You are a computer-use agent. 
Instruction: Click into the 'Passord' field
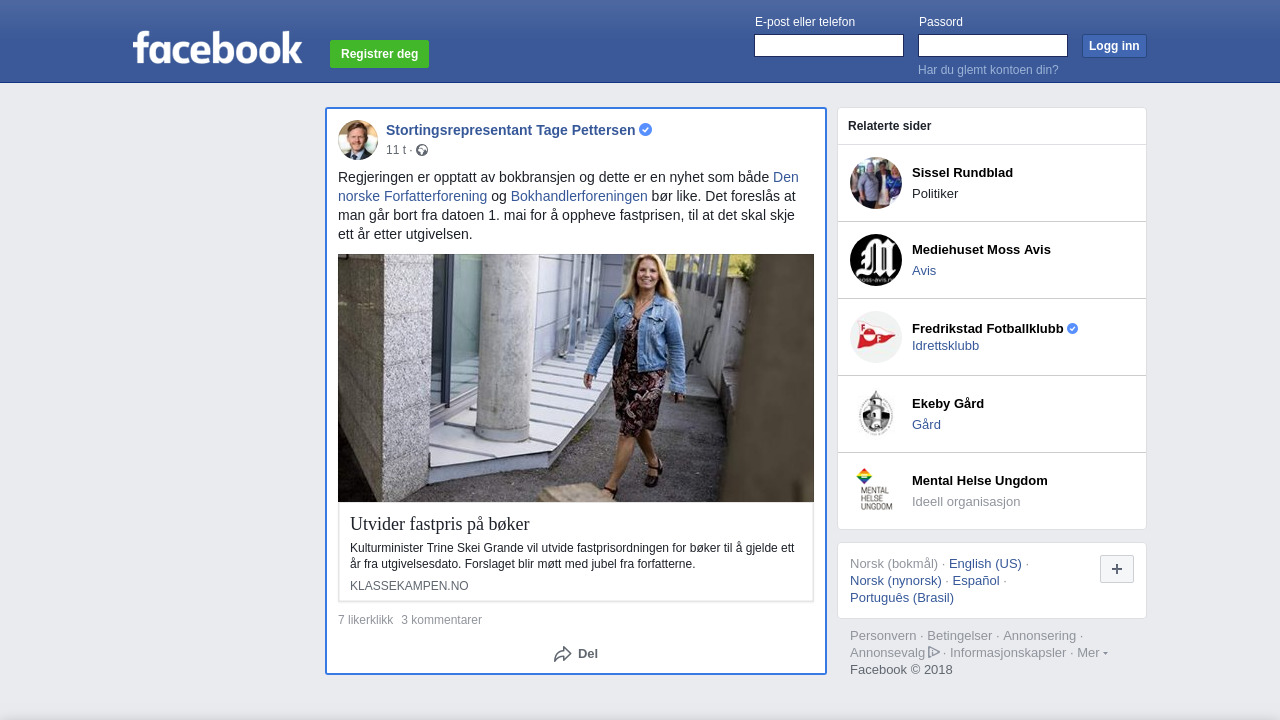coord(993,46)
